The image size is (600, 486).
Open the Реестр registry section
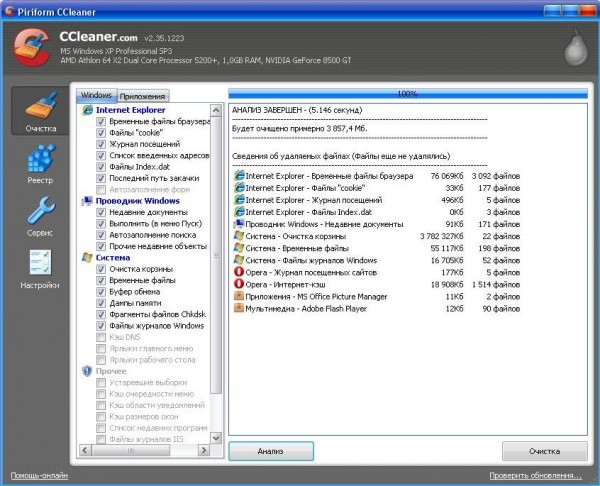pos(41,163)
